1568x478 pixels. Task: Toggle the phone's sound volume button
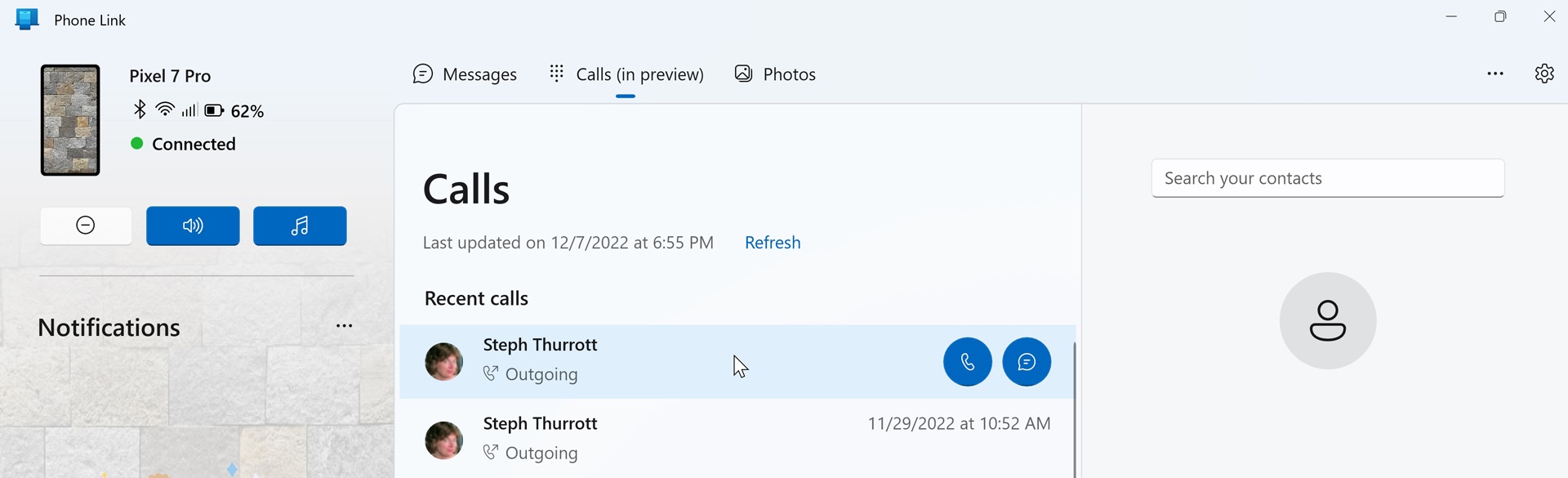[x=193, y=226]
